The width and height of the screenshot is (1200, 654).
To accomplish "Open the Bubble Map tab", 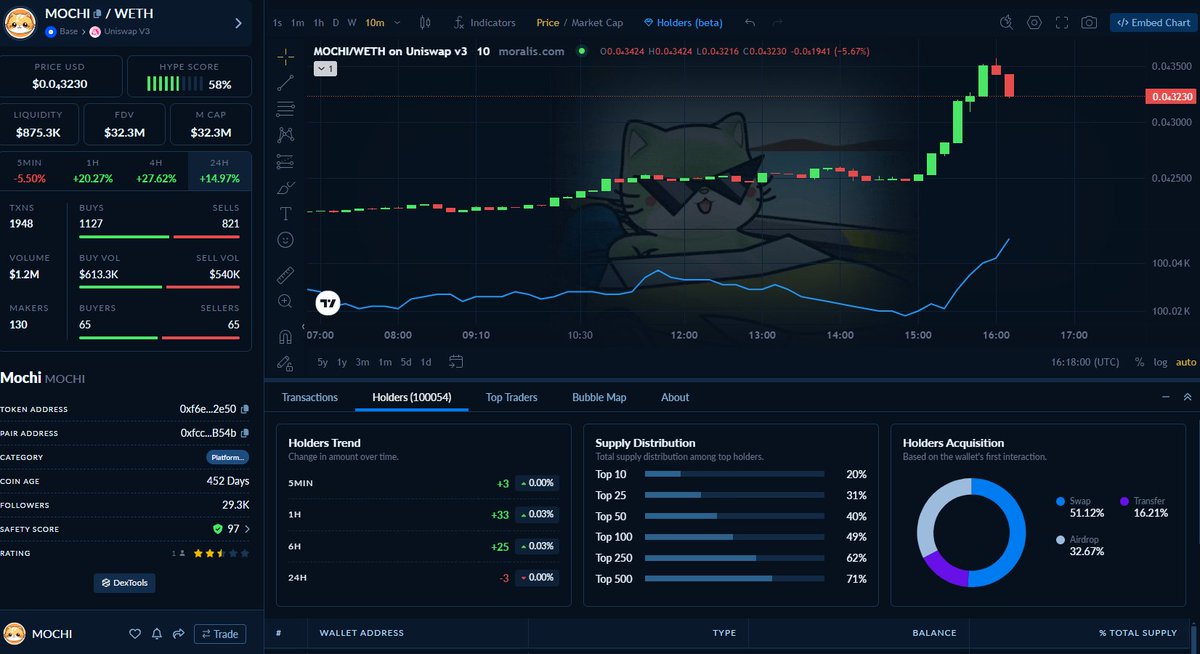I will point(599,397).
